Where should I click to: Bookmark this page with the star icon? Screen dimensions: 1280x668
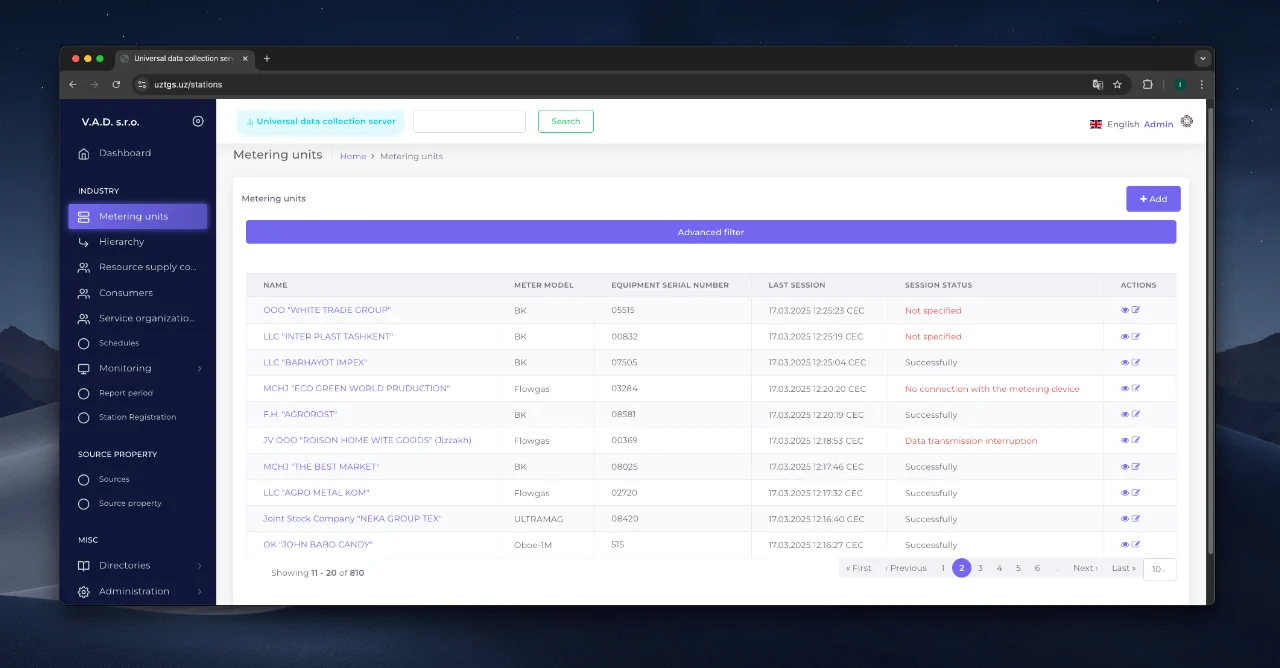point(1117,84)
